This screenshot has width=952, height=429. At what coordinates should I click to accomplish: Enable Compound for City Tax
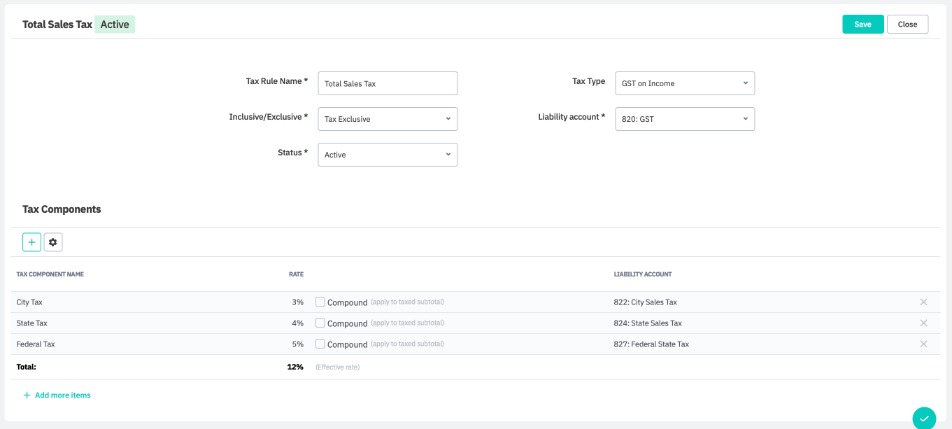pyautogui.click(x=320, y=302)
